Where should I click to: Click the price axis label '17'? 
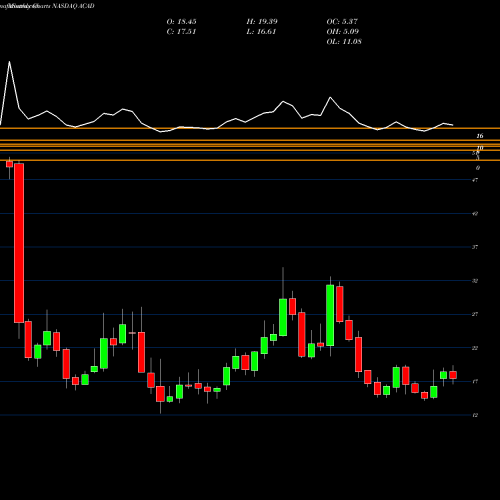475,381
